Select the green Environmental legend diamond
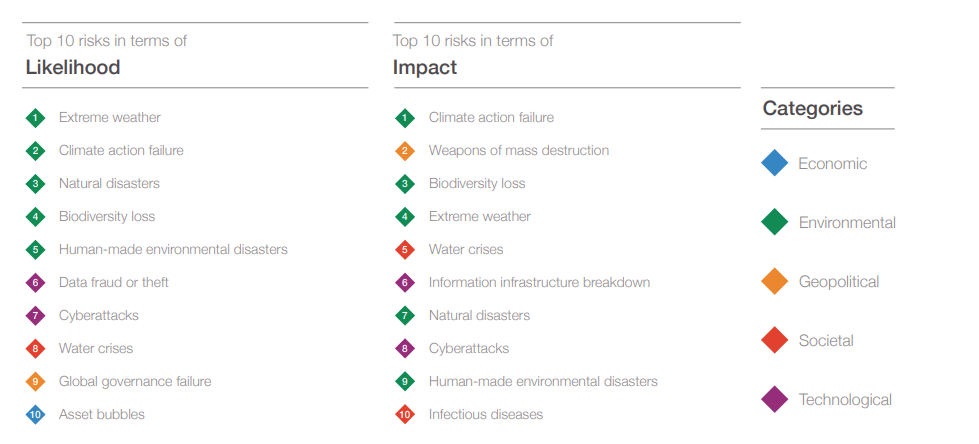The width and height of the screenshot is (979, 444). click(x=775, y=222)
